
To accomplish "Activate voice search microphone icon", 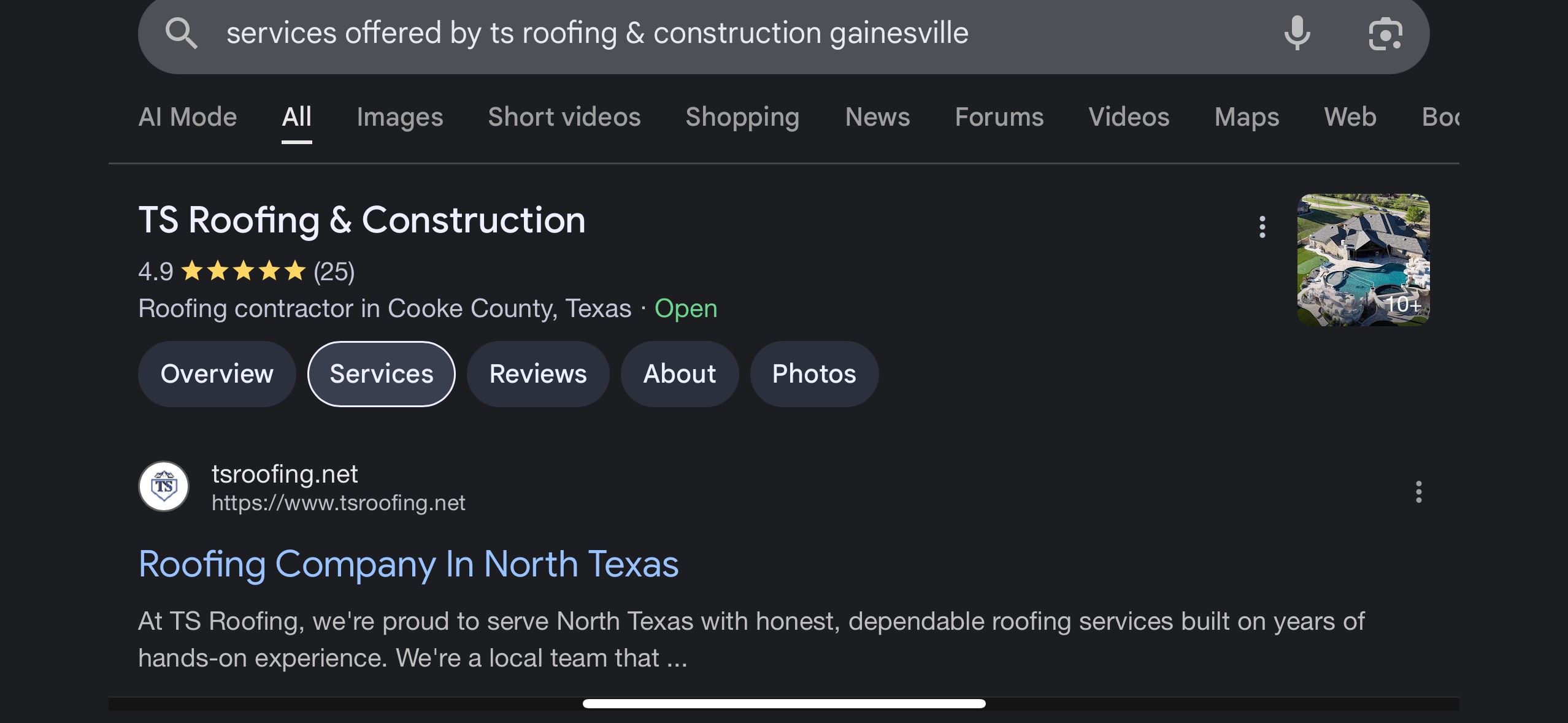I will click(x=1297, y=33).
